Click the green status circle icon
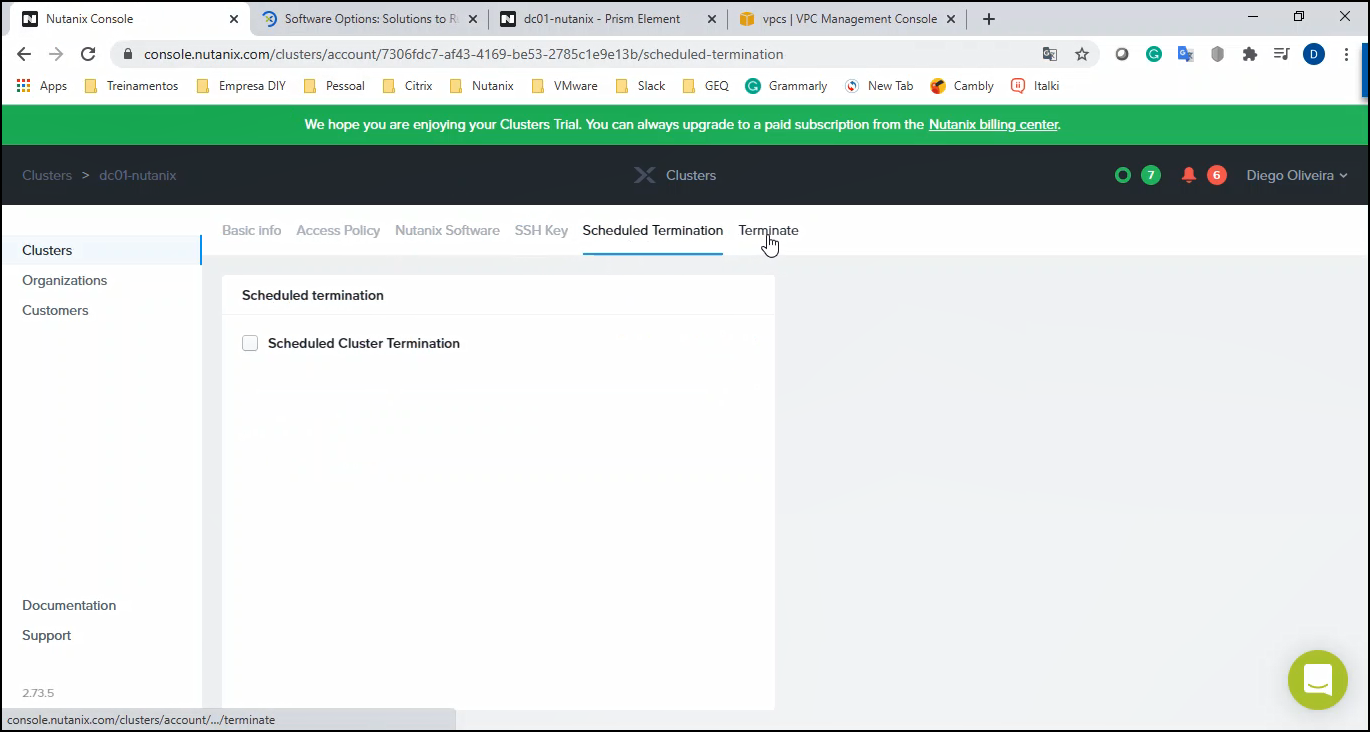The width and height of the screenshot is (1370, 732). tap(1122, 175)
